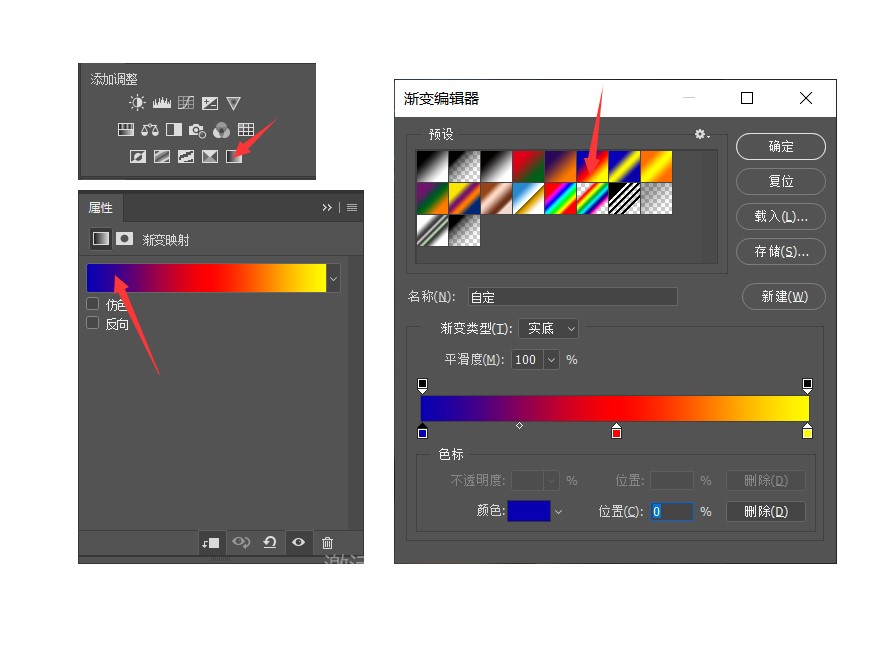Image resolution: width=870 pixels, height=650 pixels.
Task: Click reset to adjustment defaults icon
Action: pos(269,543)
